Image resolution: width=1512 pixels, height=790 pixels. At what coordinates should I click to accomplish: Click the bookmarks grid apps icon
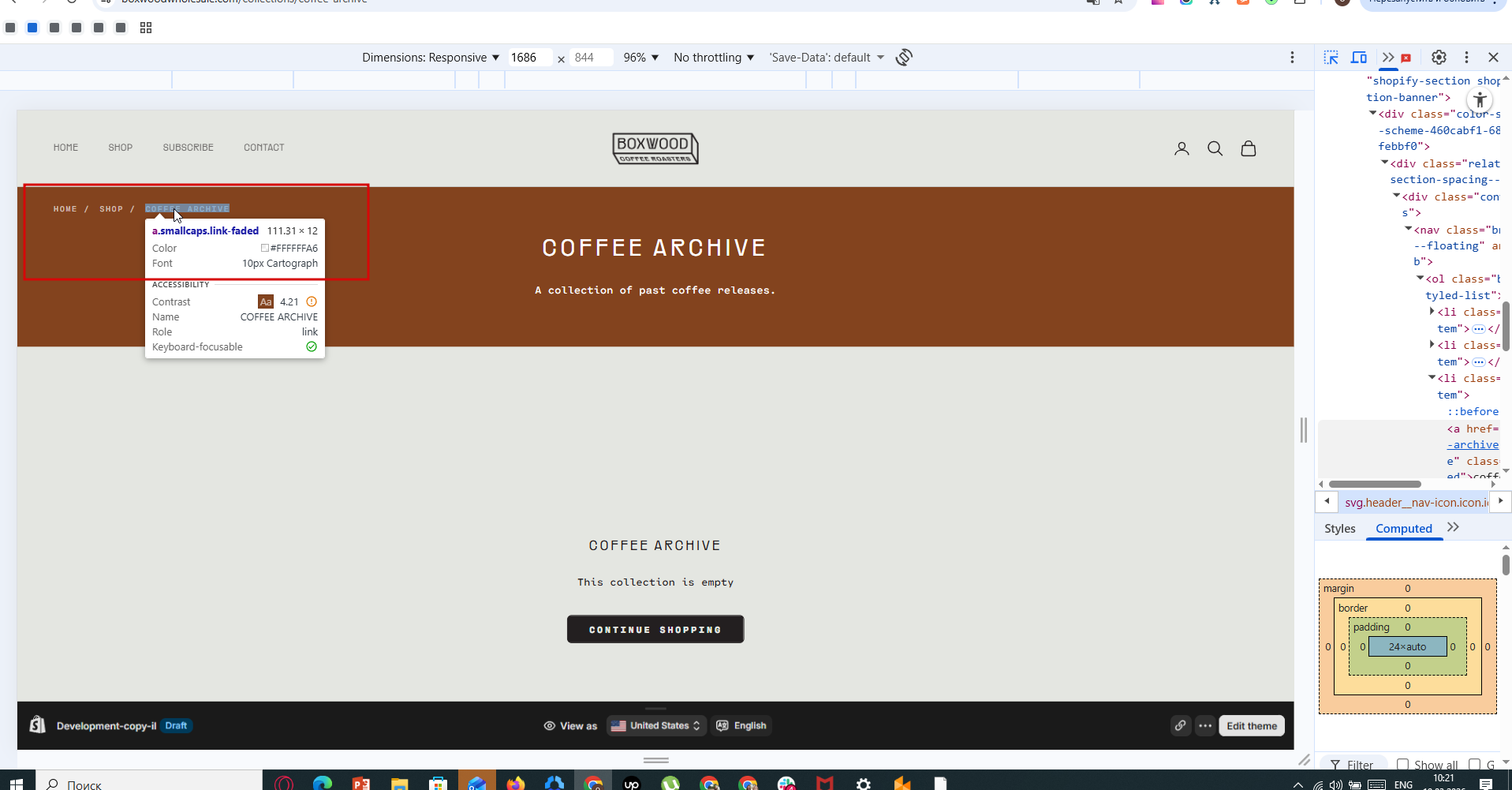point(146,28)
